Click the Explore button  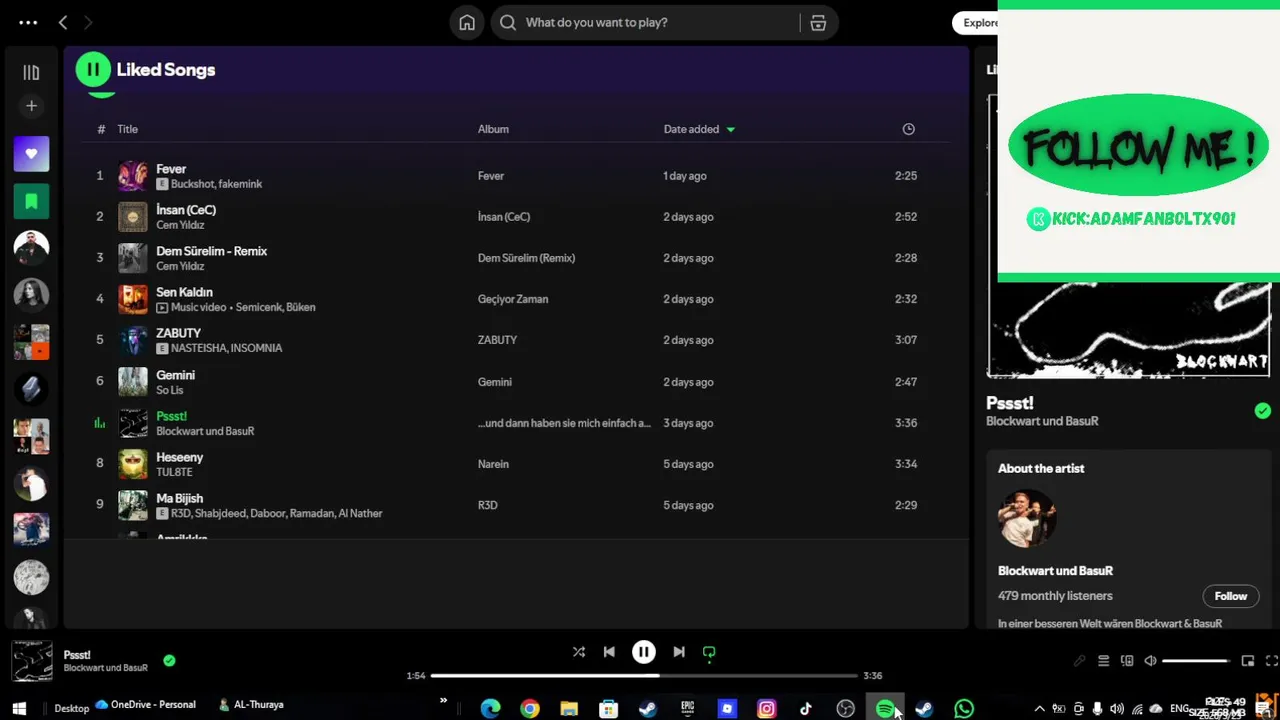pyautogui.click(x=979, y=22)
